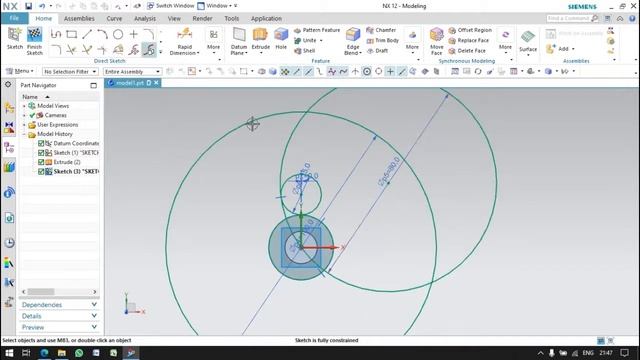The image size is (640, 360).
Task: Select the Quick Trim tool
Action: click(x=71, y=50)
